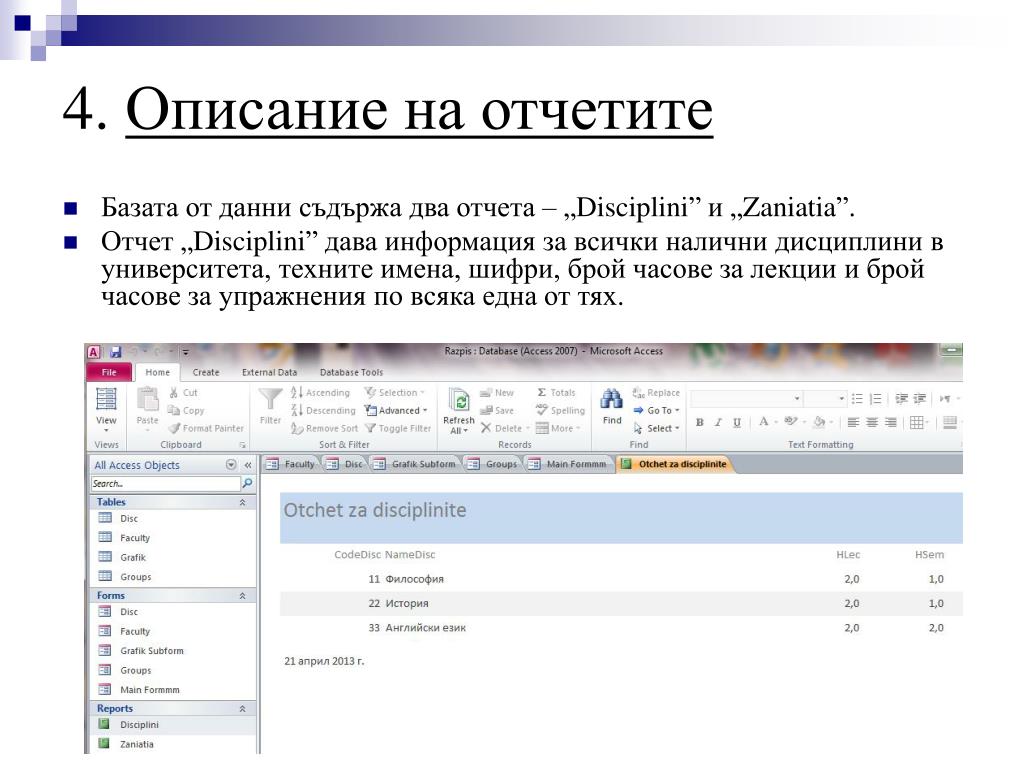Toggle bold text formatting
This screenshot has width=1024, height=768.
[x=700, y=422]
